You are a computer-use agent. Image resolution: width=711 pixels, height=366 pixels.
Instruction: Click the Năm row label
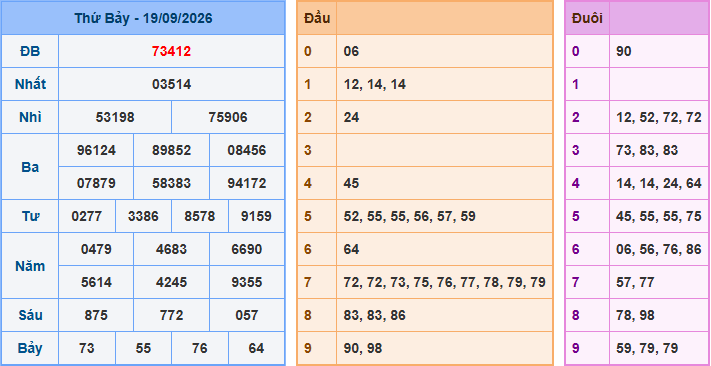tap(30, 266)
